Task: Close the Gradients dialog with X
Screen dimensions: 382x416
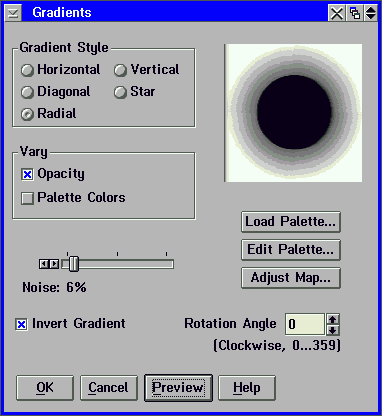Action: coord(337,13)
